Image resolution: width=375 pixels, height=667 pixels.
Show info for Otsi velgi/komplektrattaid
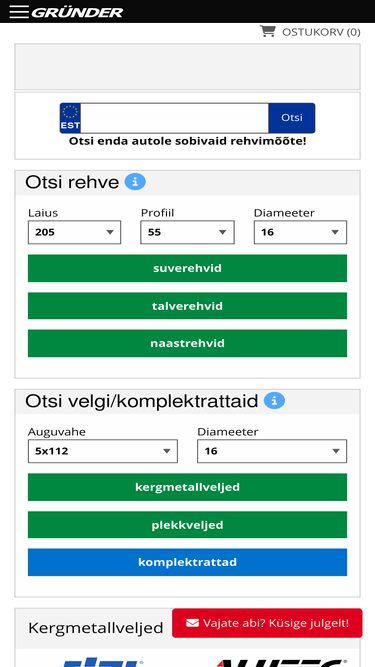coord(274,401)
